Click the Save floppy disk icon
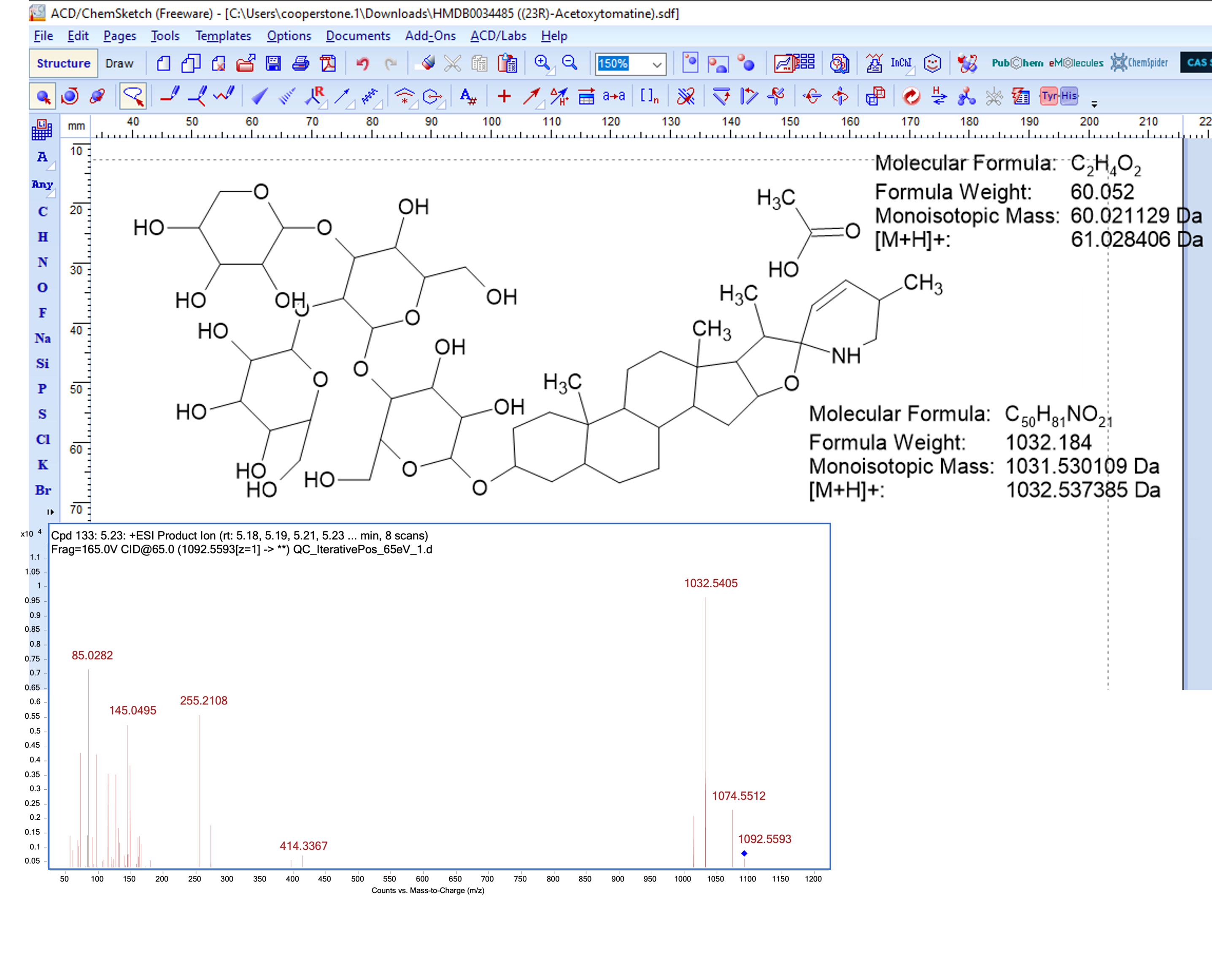This screenshot has height=980, width=1212. click(273, 63)
